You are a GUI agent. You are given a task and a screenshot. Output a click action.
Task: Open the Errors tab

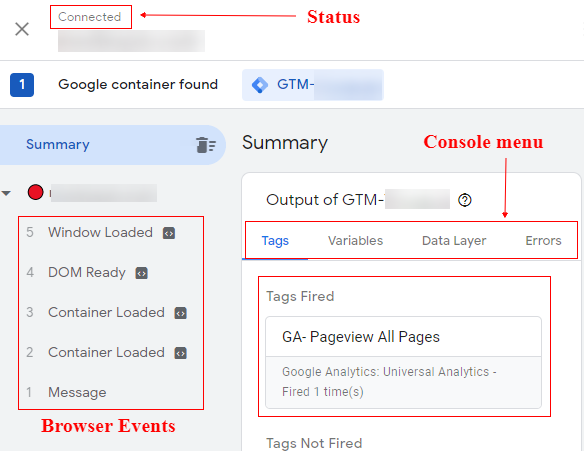pyautogui.click(x=543, y=241)
